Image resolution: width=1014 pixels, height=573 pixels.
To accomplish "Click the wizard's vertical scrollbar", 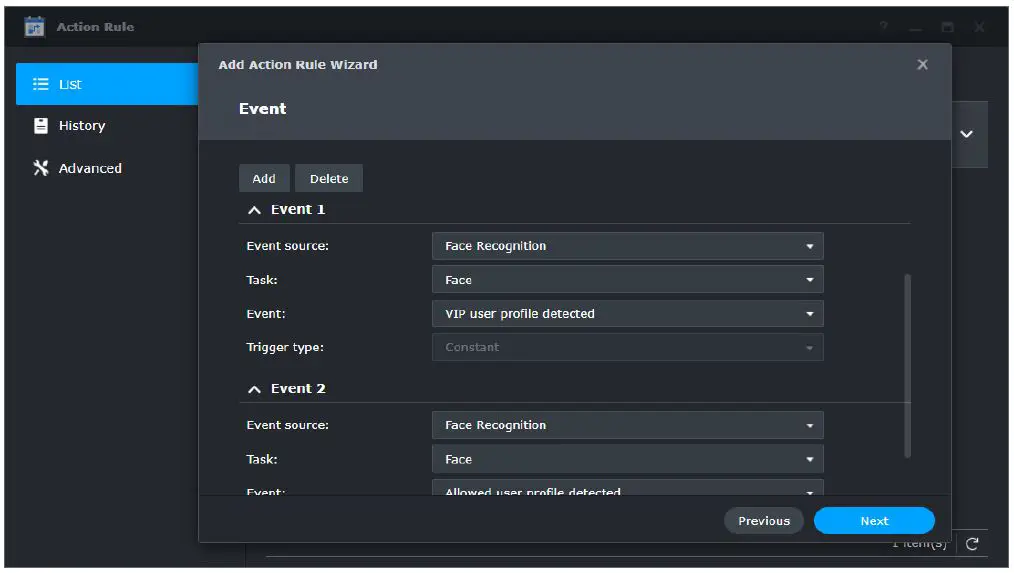I will click(x=908, y=365).
